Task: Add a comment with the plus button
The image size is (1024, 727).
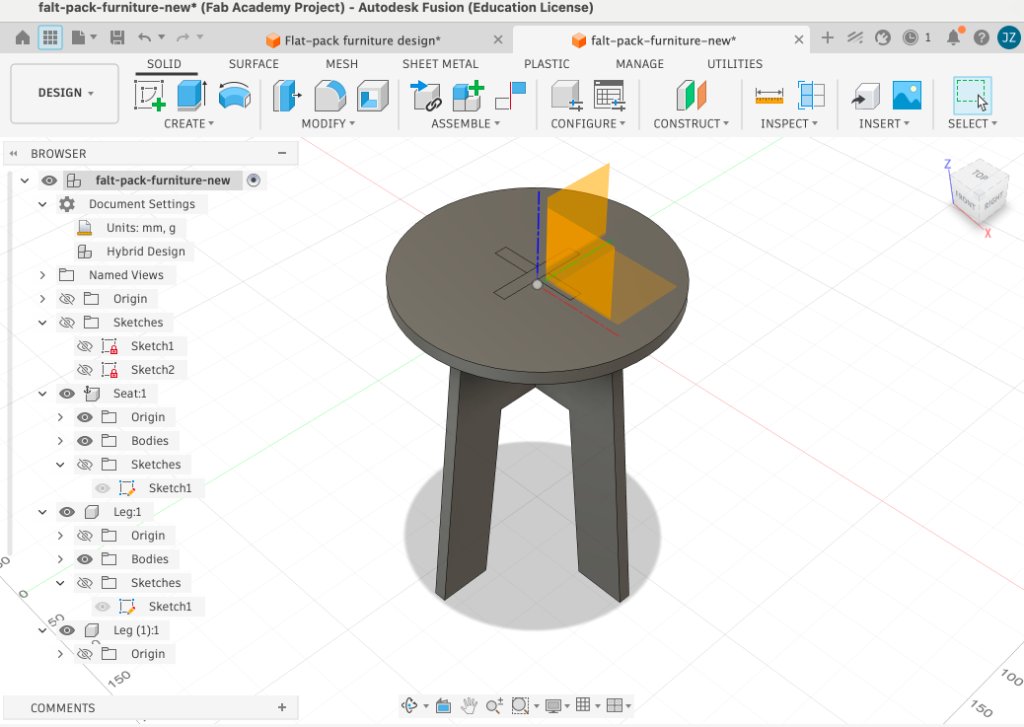Action: click(282, 707)
